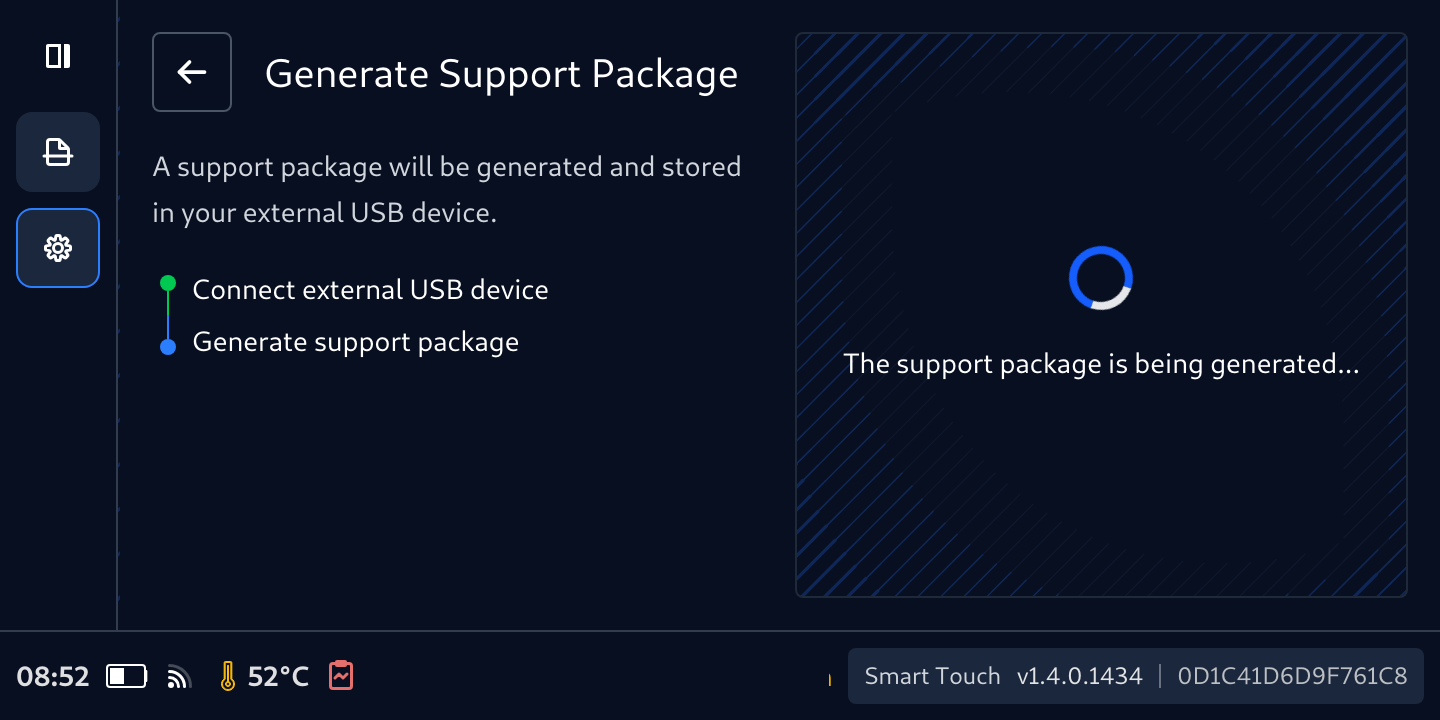Click the 52°C temperature reading
Image resolution: width=1440 pixels, height=720 pixels.
(x=278, y=677)
